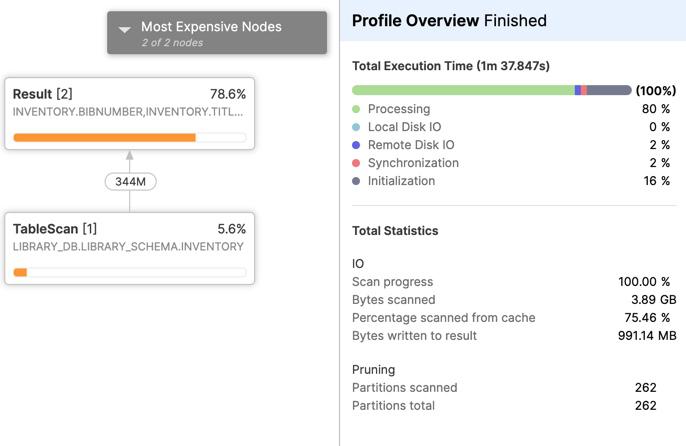Click the 344M row count edge label
The image size is (686, 446).
[x=130, y=182]
